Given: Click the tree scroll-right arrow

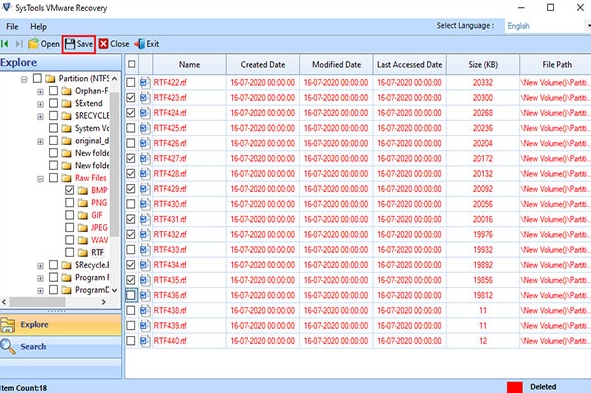Looking at the screenshot, I should coord(104,302).
